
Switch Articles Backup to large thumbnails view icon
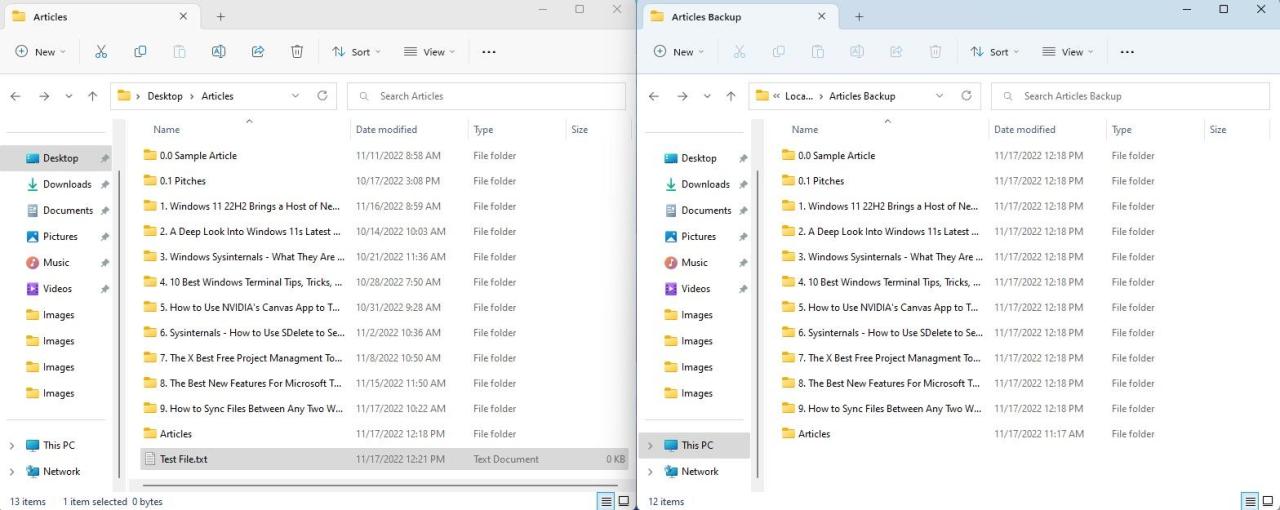coord(1267,501)
